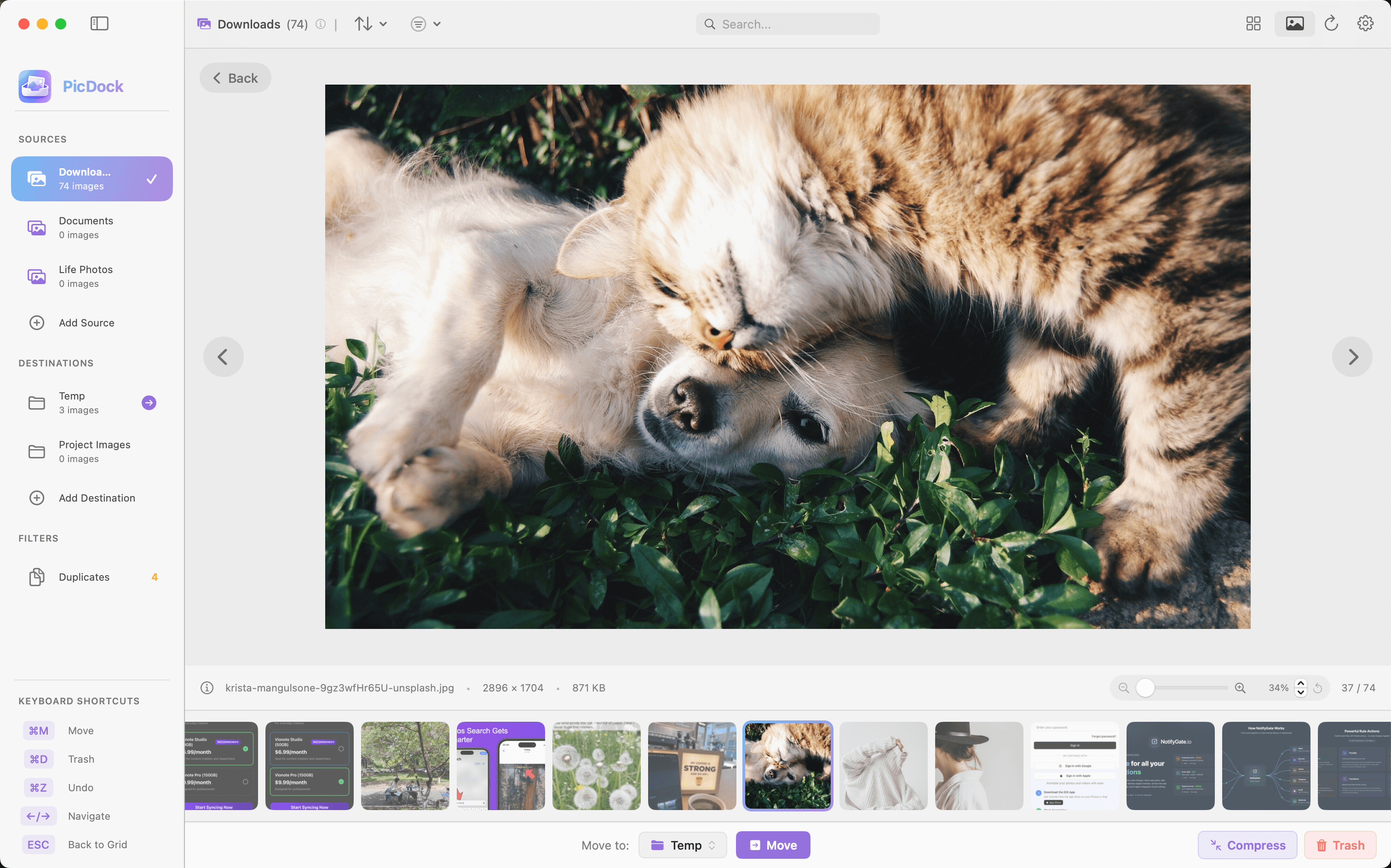Go to next image arrow
1391x868 pixels.
click(1352, 356)
